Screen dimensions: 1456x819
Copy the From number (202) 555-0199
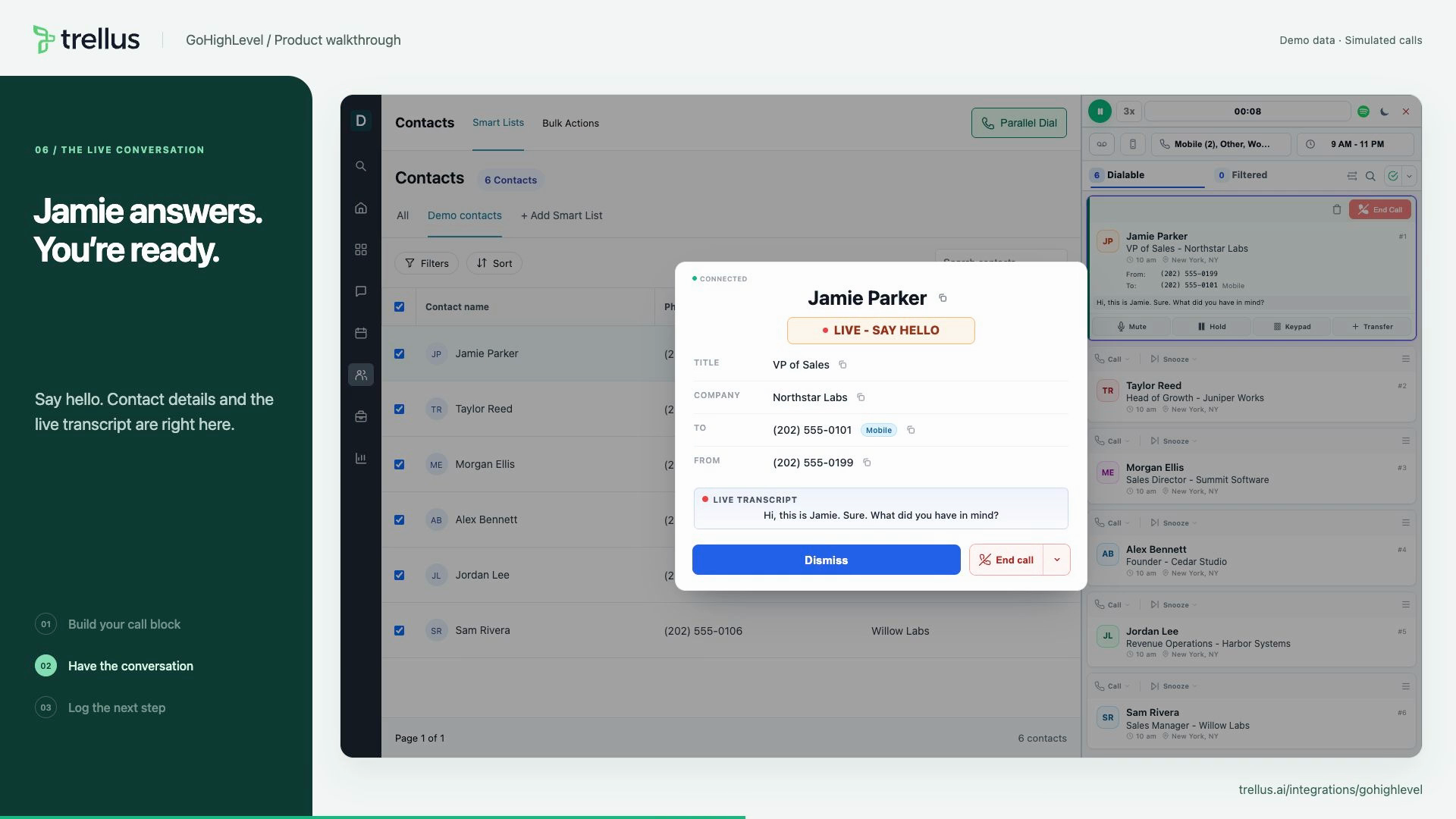point(867,463)
